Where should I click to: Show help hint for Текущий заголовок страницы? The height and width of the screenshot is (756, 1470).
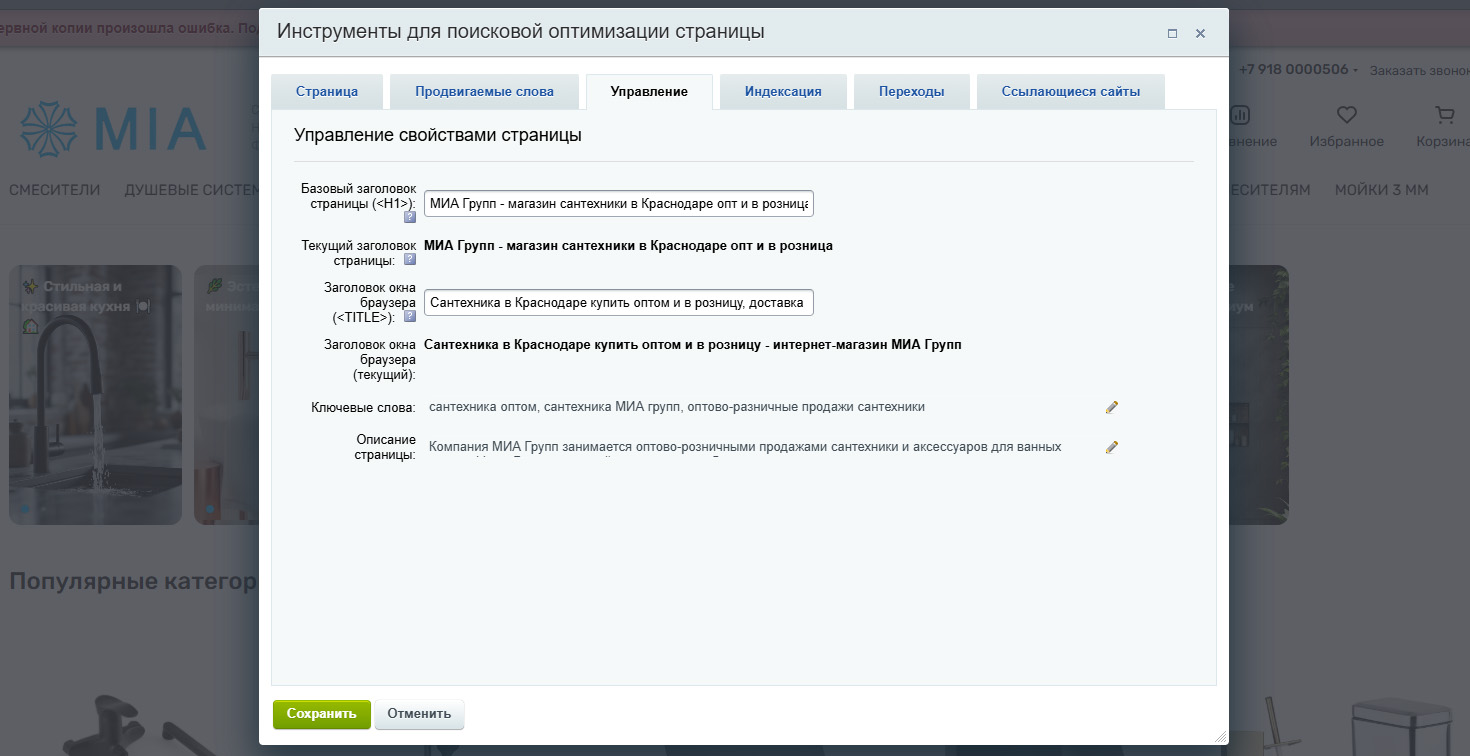[x=410, y=259]
